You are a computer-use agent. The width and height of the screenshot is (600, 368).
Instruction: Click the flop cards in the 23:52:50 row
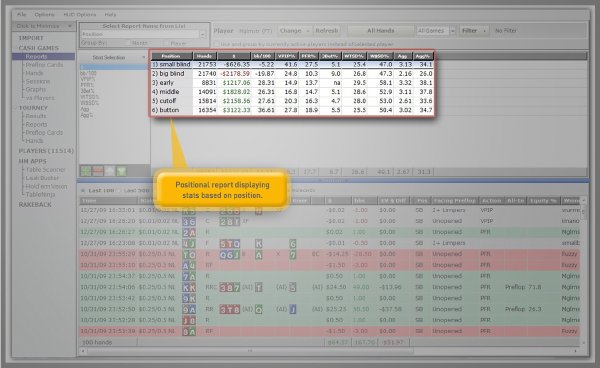pos(230,309)
